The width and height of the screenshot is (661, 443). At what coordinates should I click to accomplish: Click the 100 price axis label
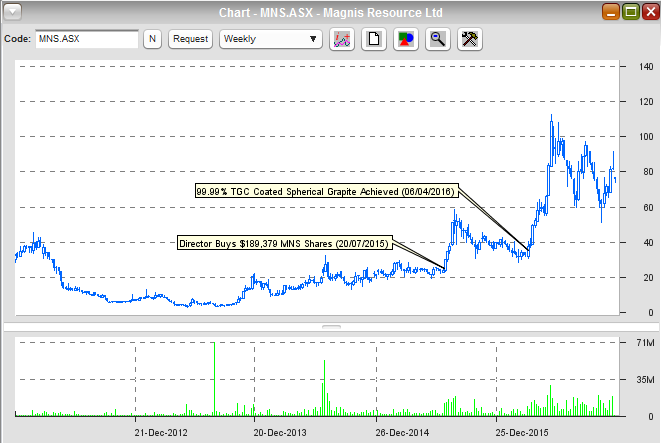tap(646, 137)
